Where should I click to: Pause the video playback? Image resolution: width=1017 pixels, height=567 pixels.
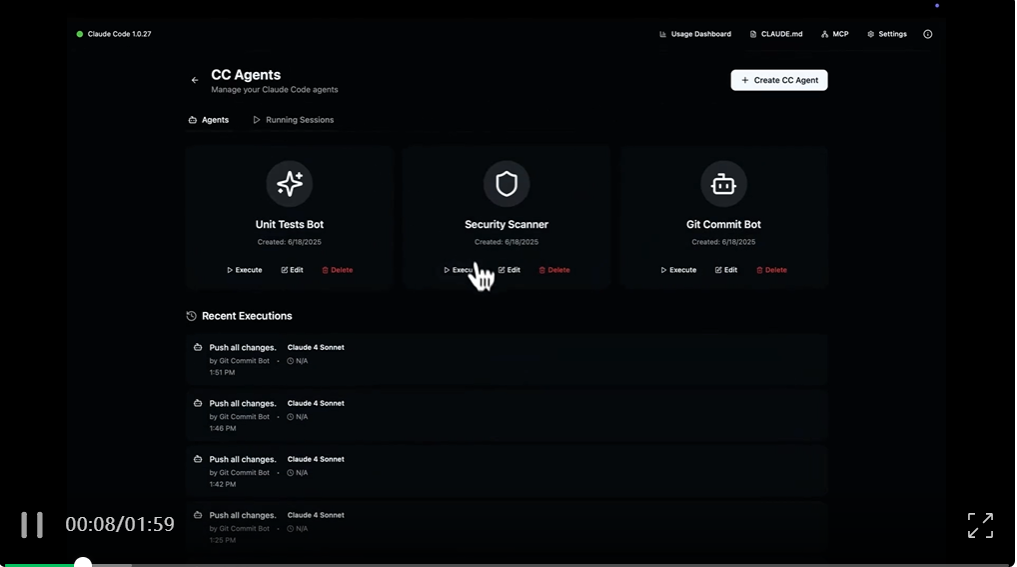pyautogui.click(x=32, y=525)
